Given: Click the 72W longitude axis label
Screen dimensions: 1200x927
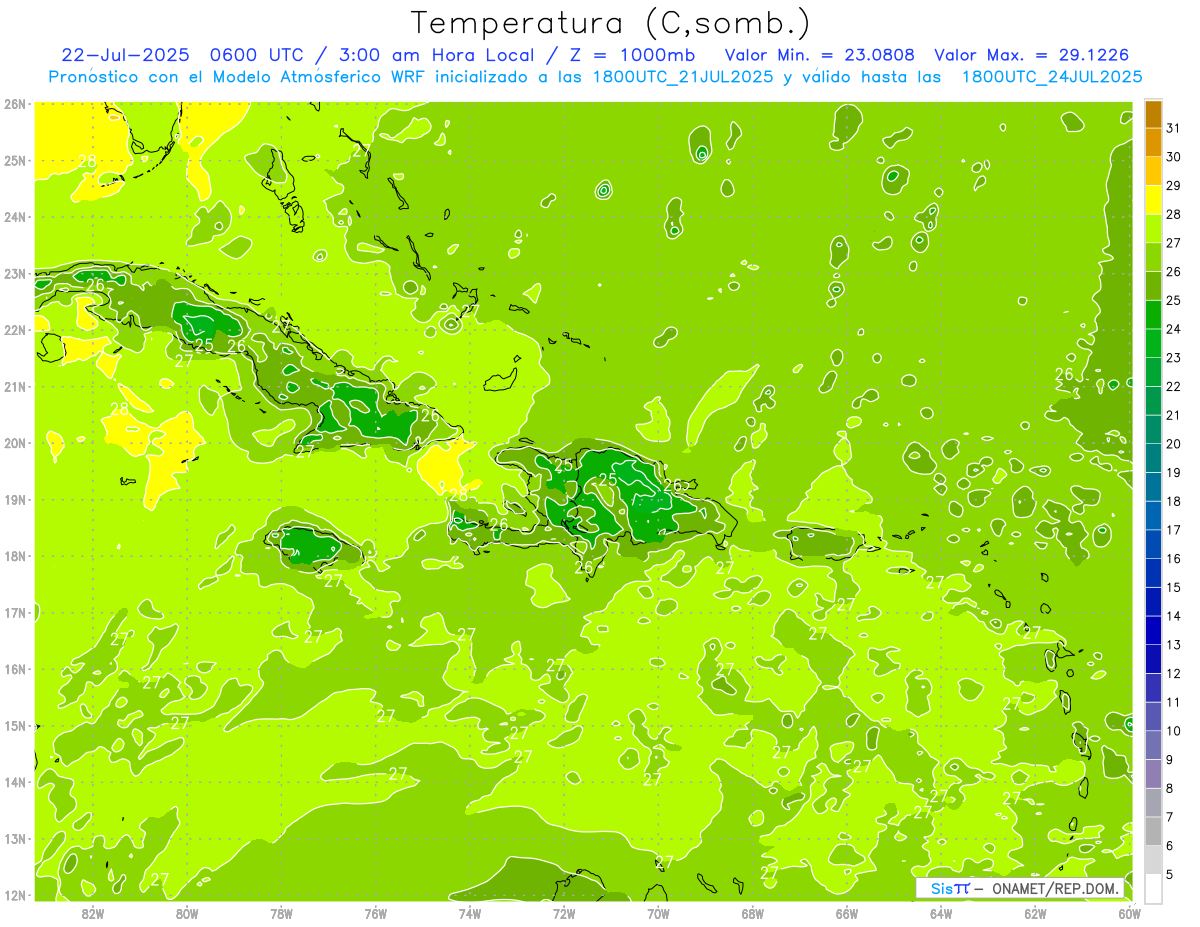Looking at the screenshot, I should (564, 913).
